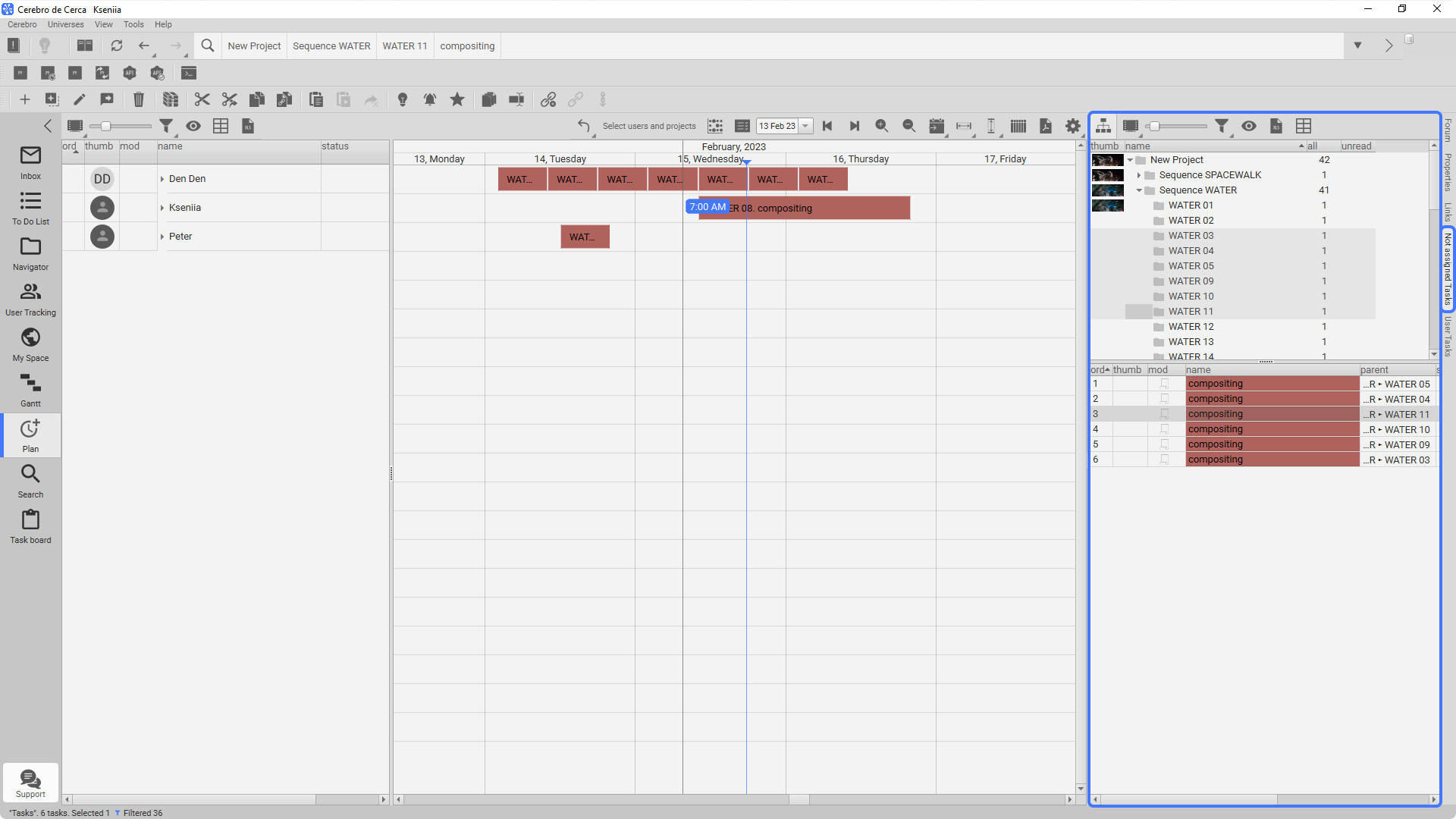Click the terminal console icon
Screen dimensions: 1456x819
coord(189,73)
